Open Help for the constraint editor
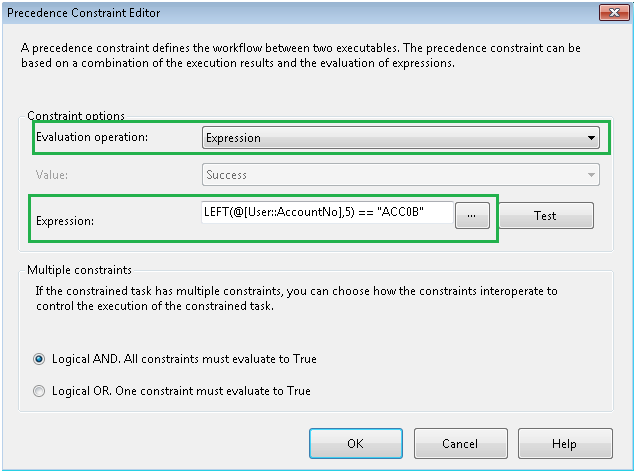636x473 pixels. click(565, 443)
